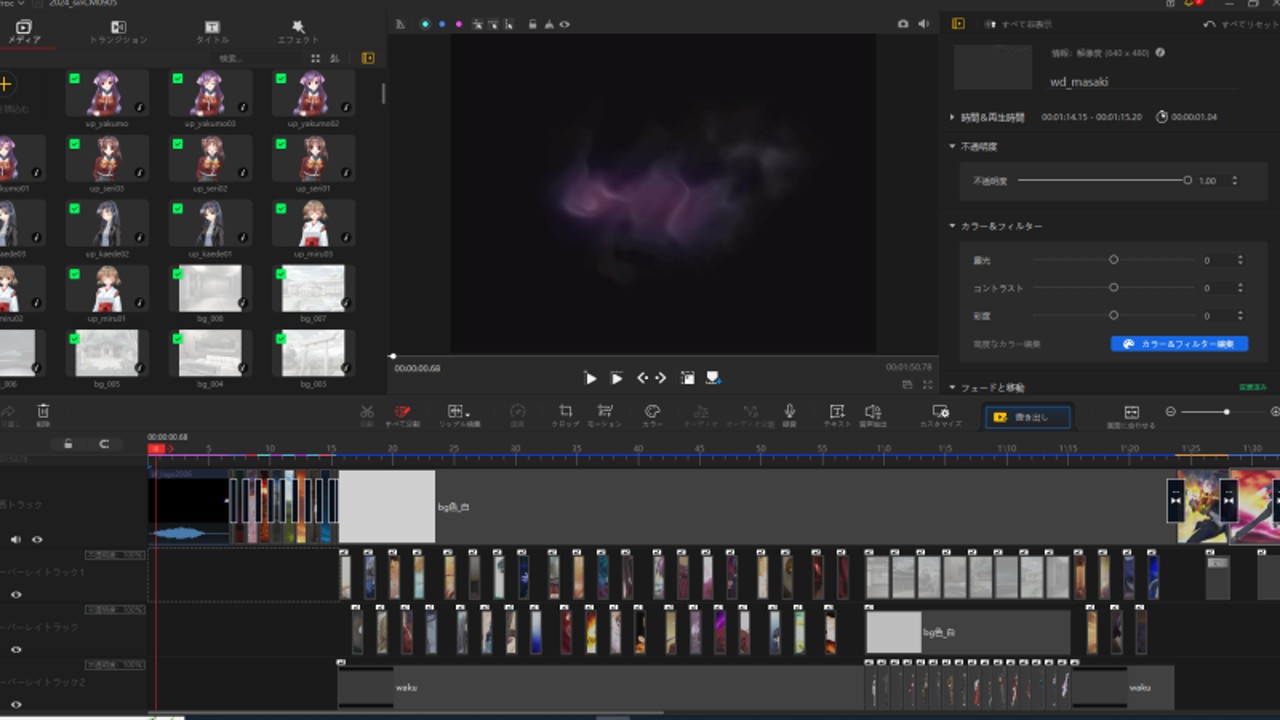Select the up_yakumo media thumbnail

[107, 93]
